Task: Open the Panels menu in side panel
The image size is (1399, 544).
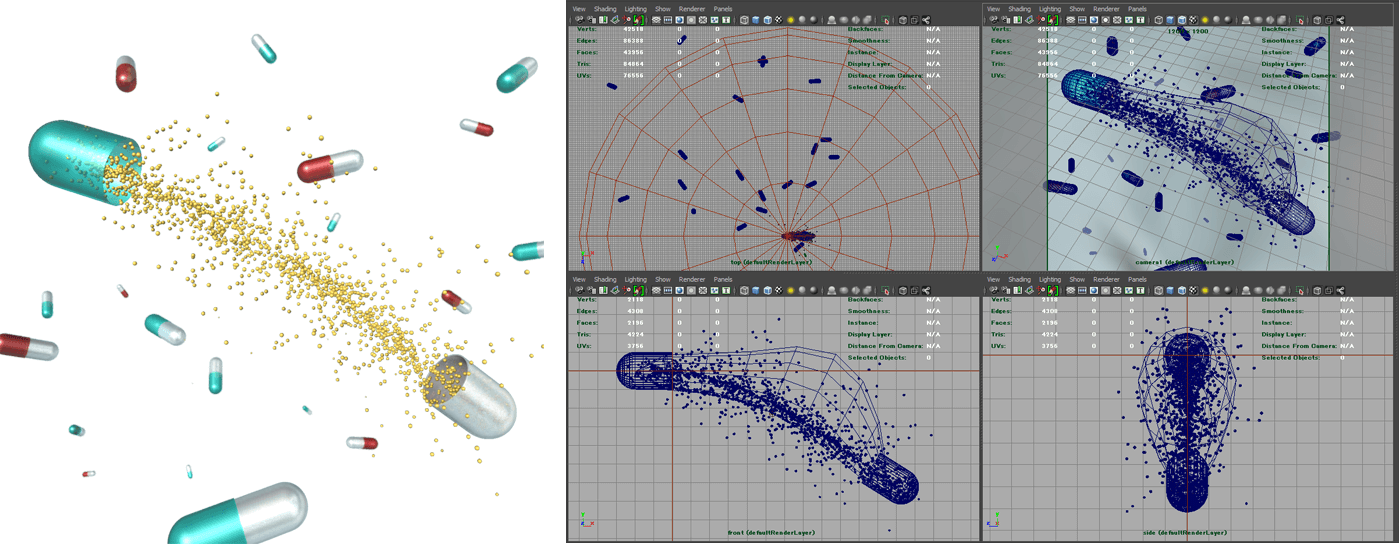Action: 1137,279
